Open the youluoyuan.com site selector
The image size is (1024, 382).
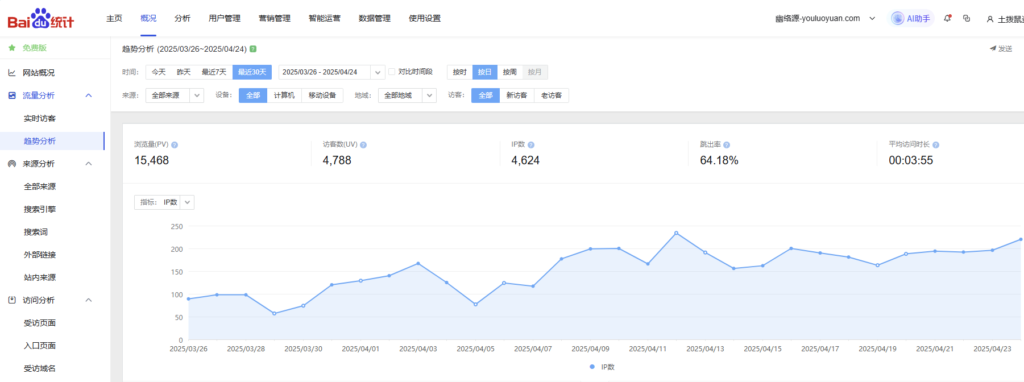click(825, 18)
